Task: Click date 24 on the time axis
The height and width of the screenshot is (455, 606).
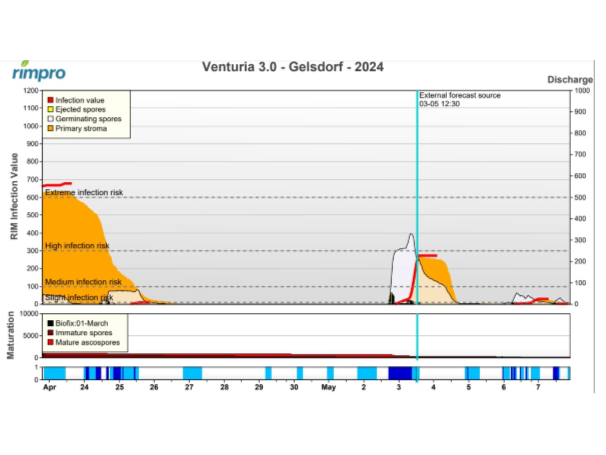Action: (84, 387)
